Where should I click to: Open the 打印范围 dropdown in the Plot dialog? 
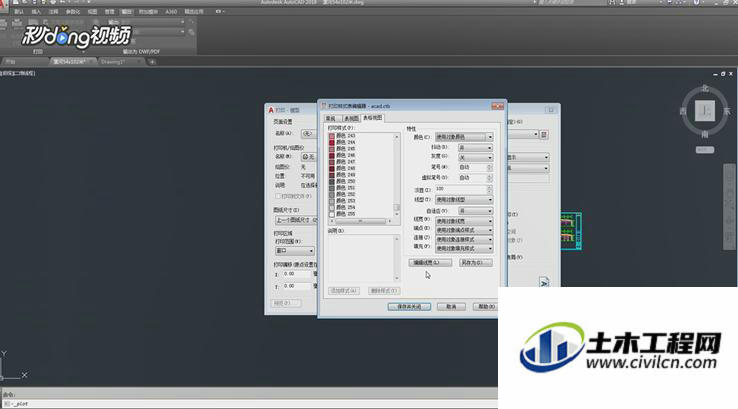295,251
